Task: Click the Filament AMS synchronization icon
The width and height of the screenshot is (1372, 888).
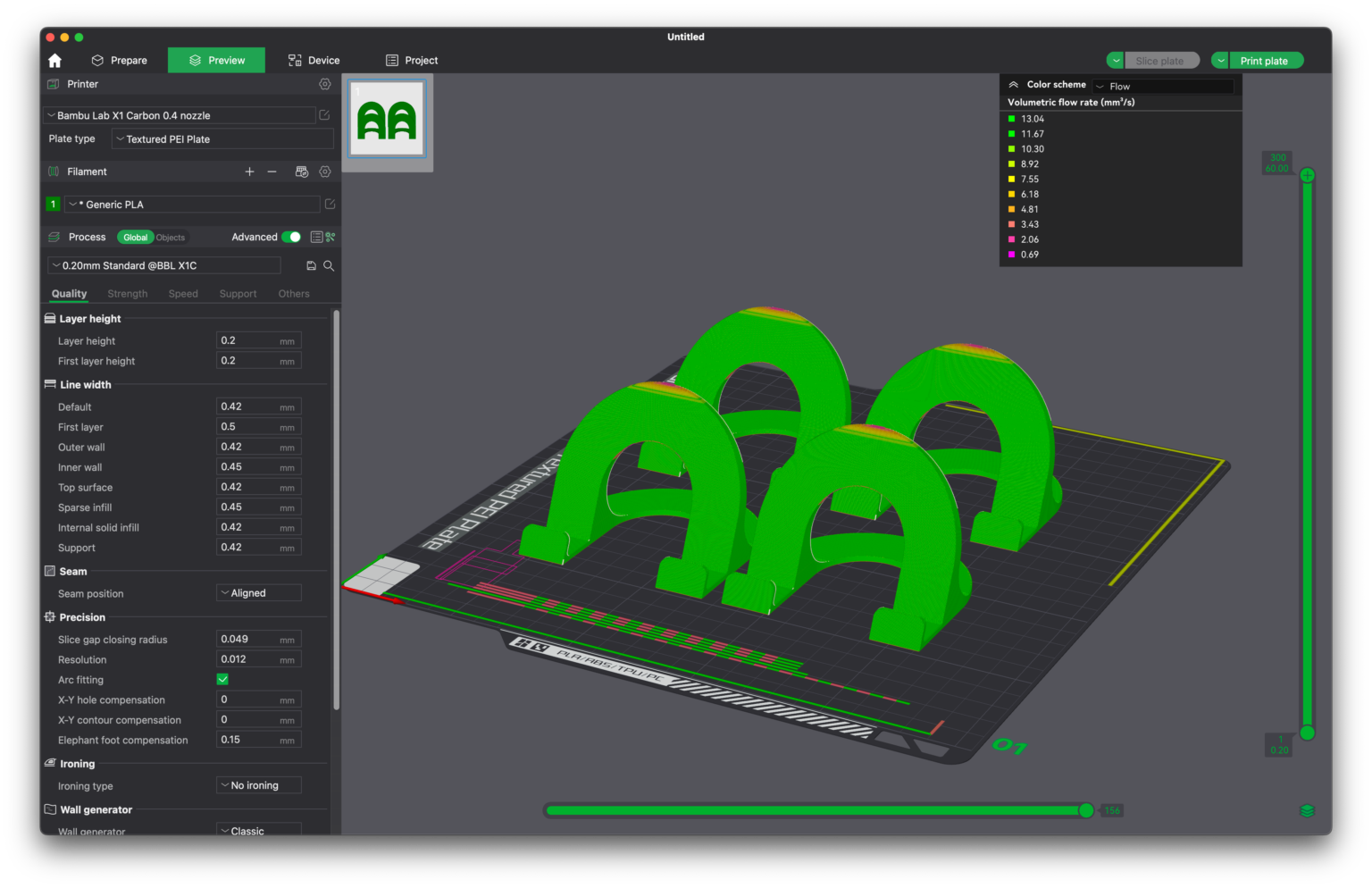Action: pos(302,172)
